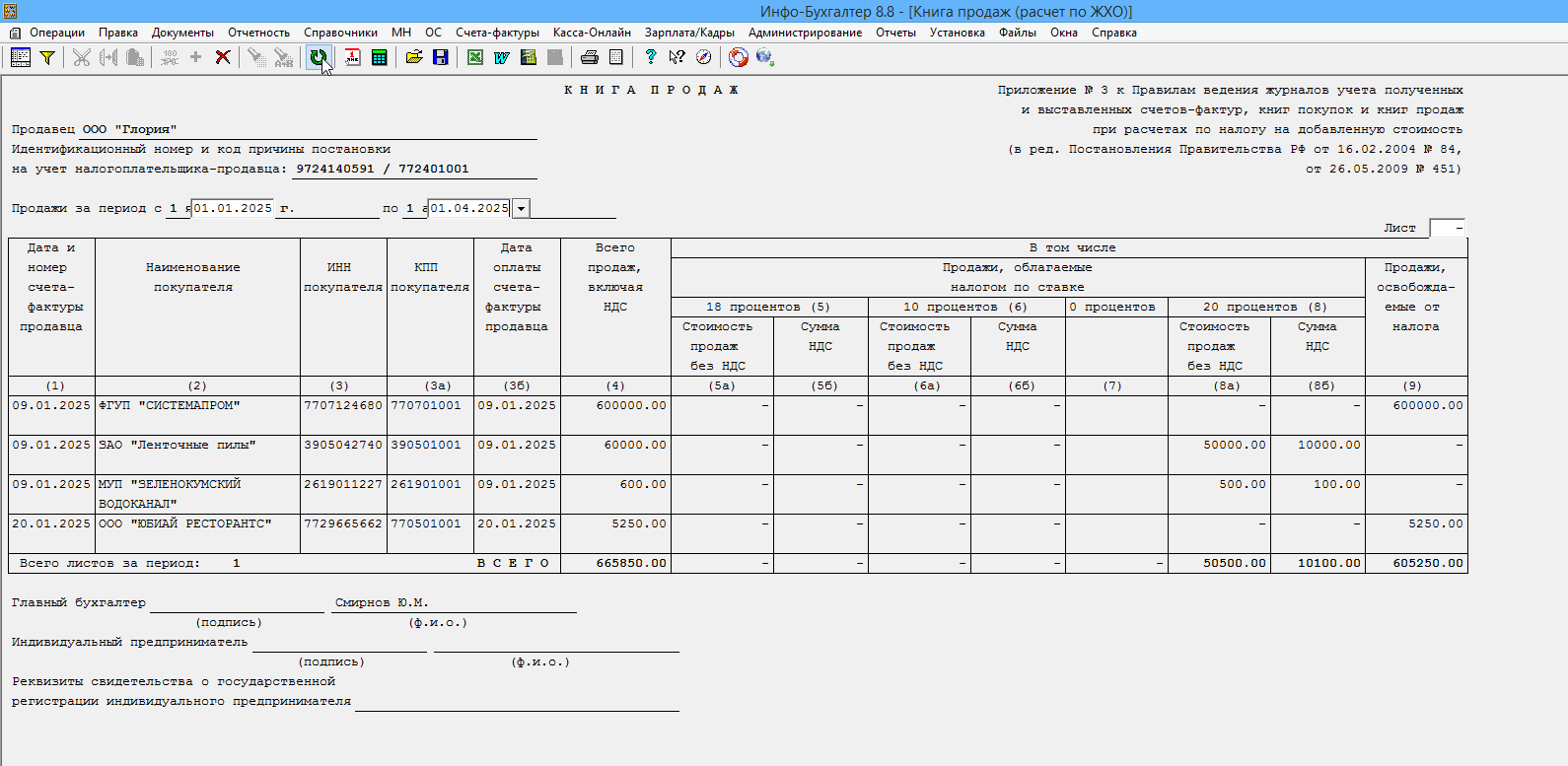Screen dimensions: 1568x766
Task: Click the flashlight search icon
Action: 256,57
